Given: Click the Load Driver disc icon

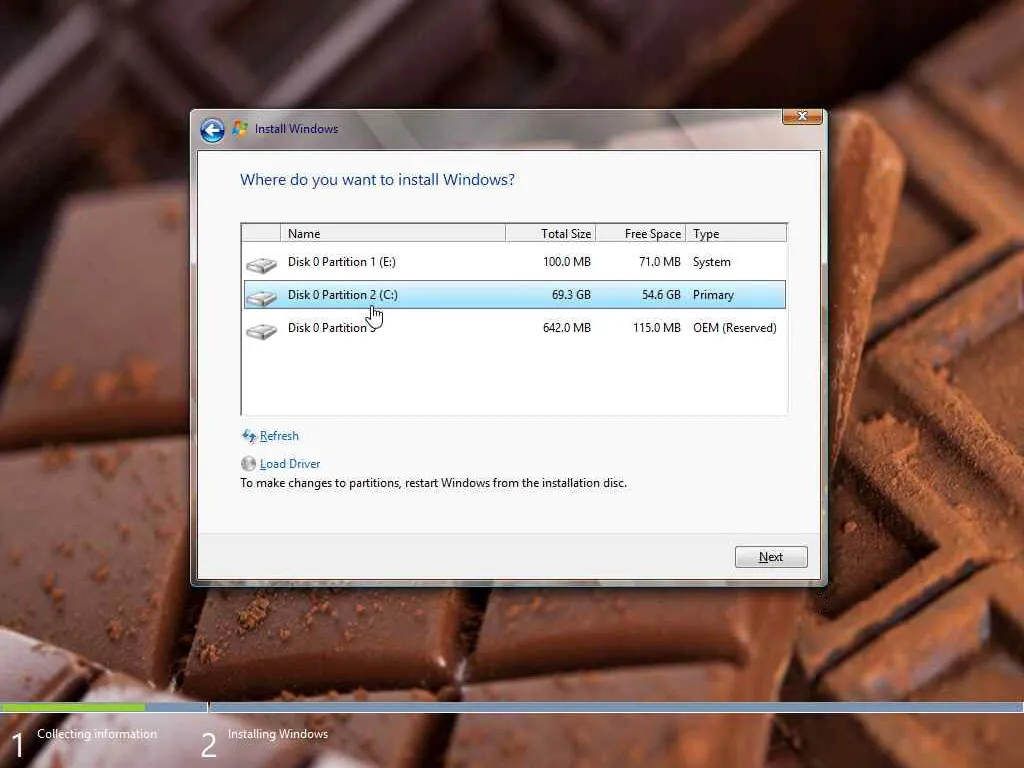Looking at the screenshot, I should click(x=248, y=464).
